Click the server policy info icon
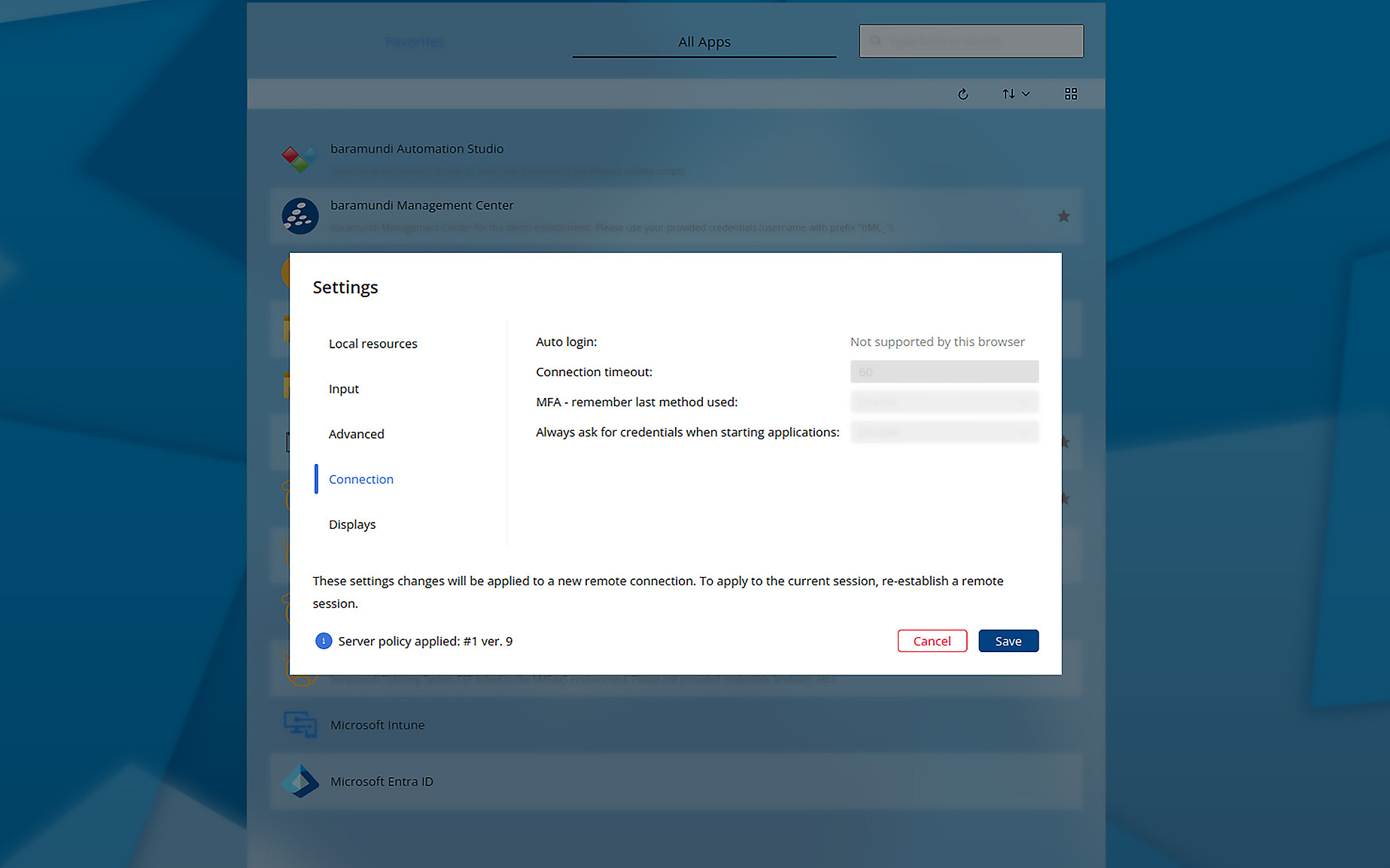This screenshot has width=1390, height=868. (324, 641)
